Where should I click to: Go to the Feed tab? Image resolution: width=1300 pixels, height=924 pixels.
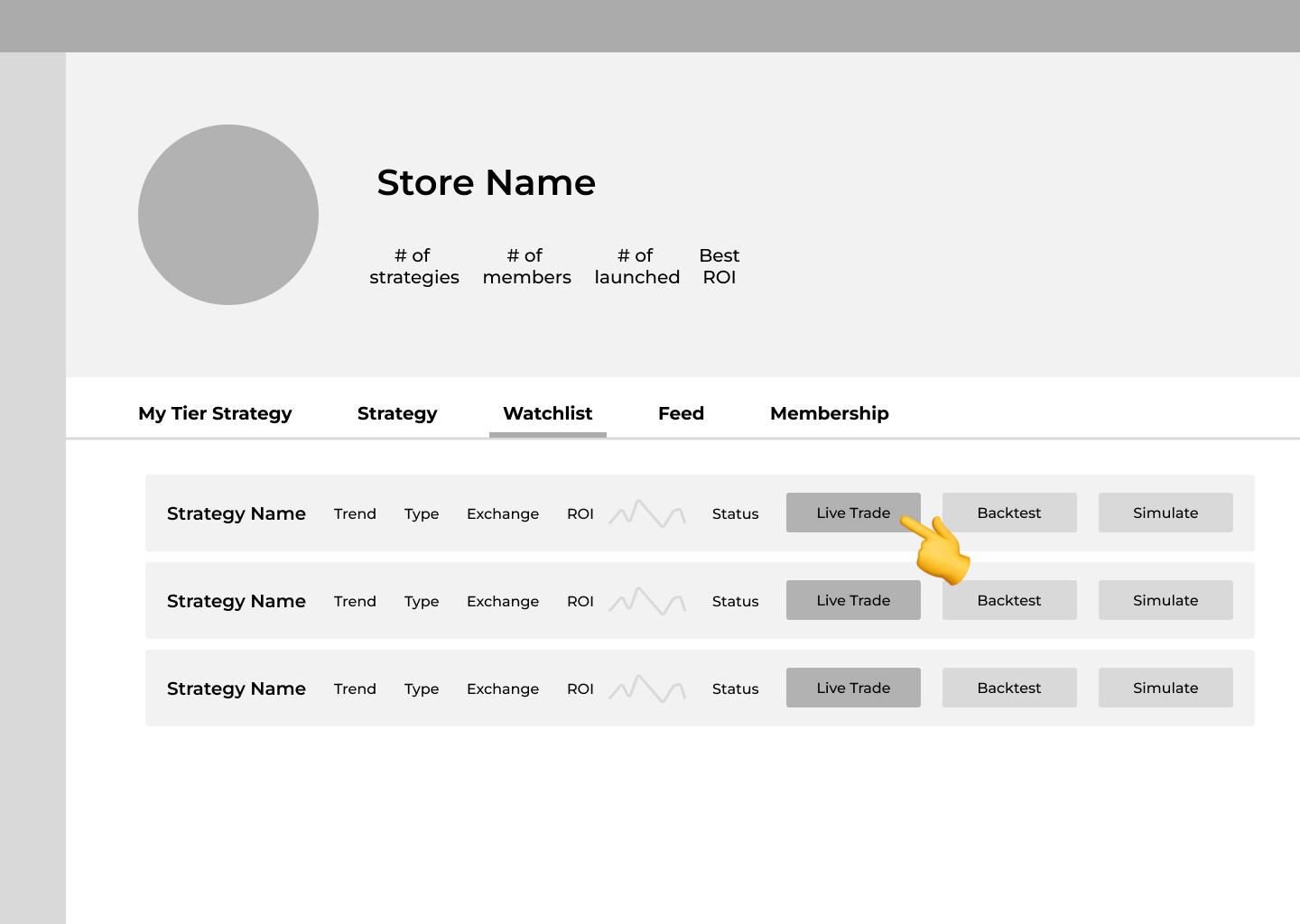pyautogui.click(x=681, y=413)
